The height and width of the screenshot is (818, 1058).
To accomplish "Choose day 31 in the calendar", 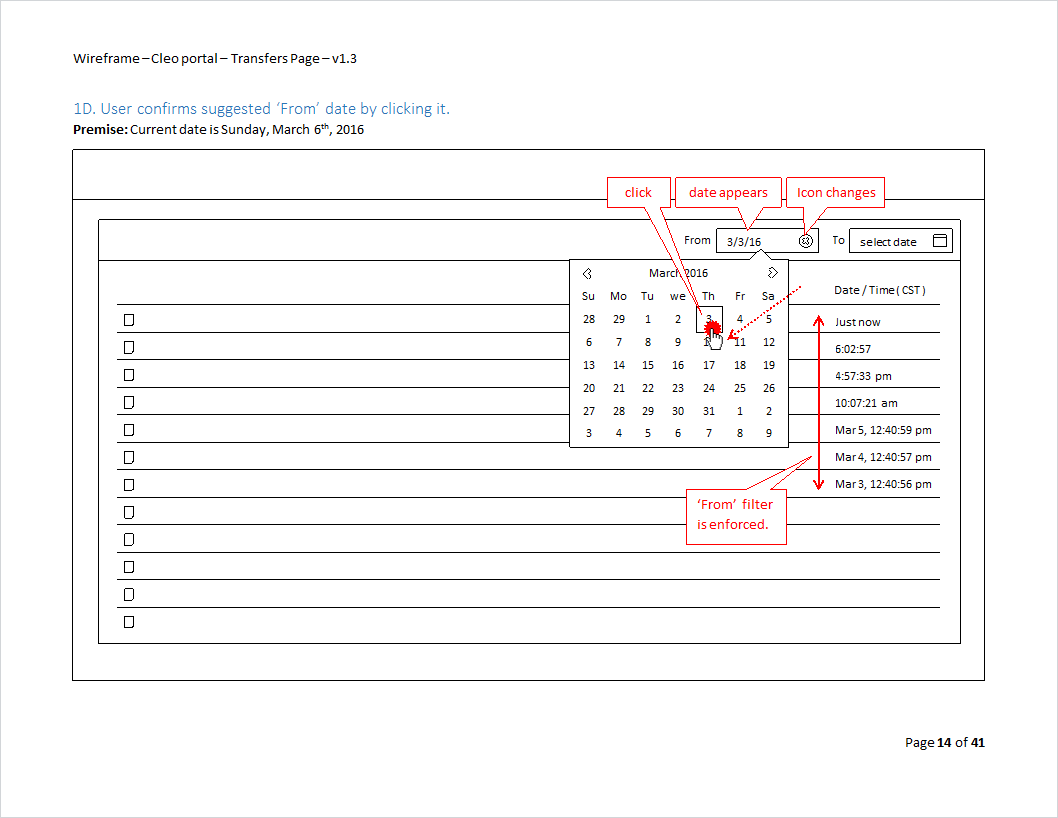I will pyautogui.click(x=708, y=411).
